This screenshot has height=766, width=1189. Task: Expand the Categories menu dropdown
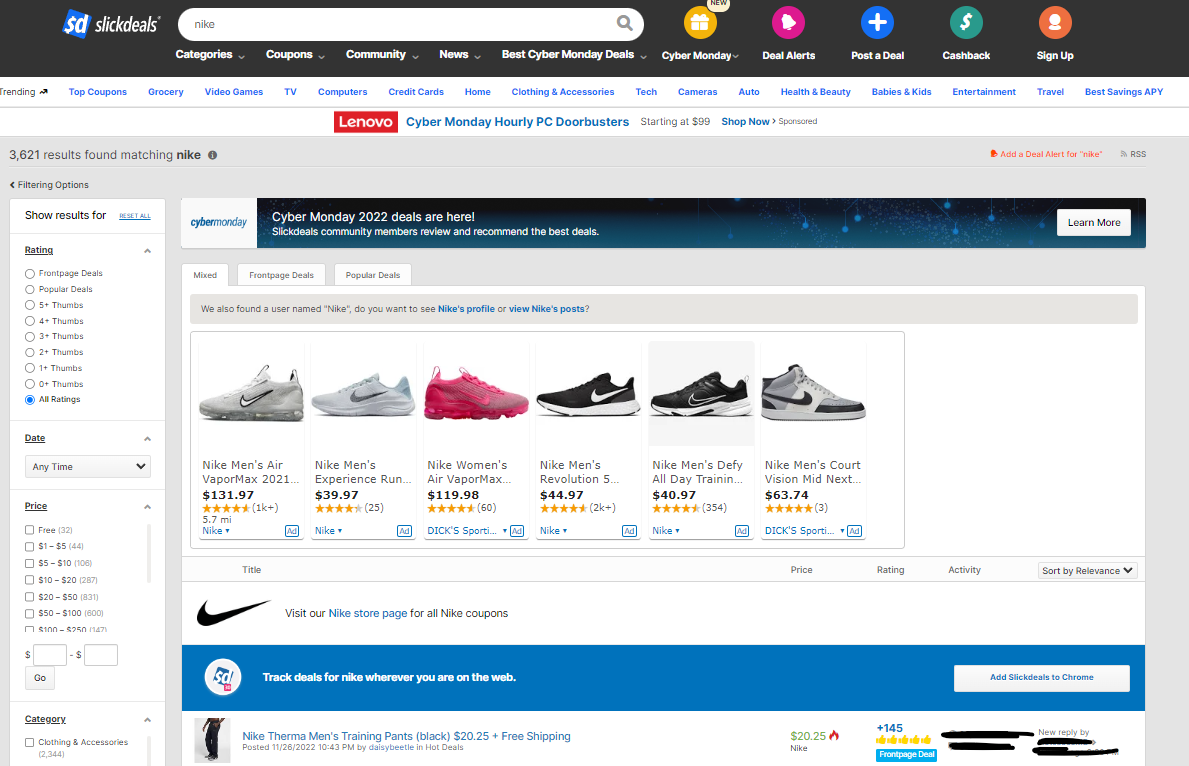(x=210, y=55)
